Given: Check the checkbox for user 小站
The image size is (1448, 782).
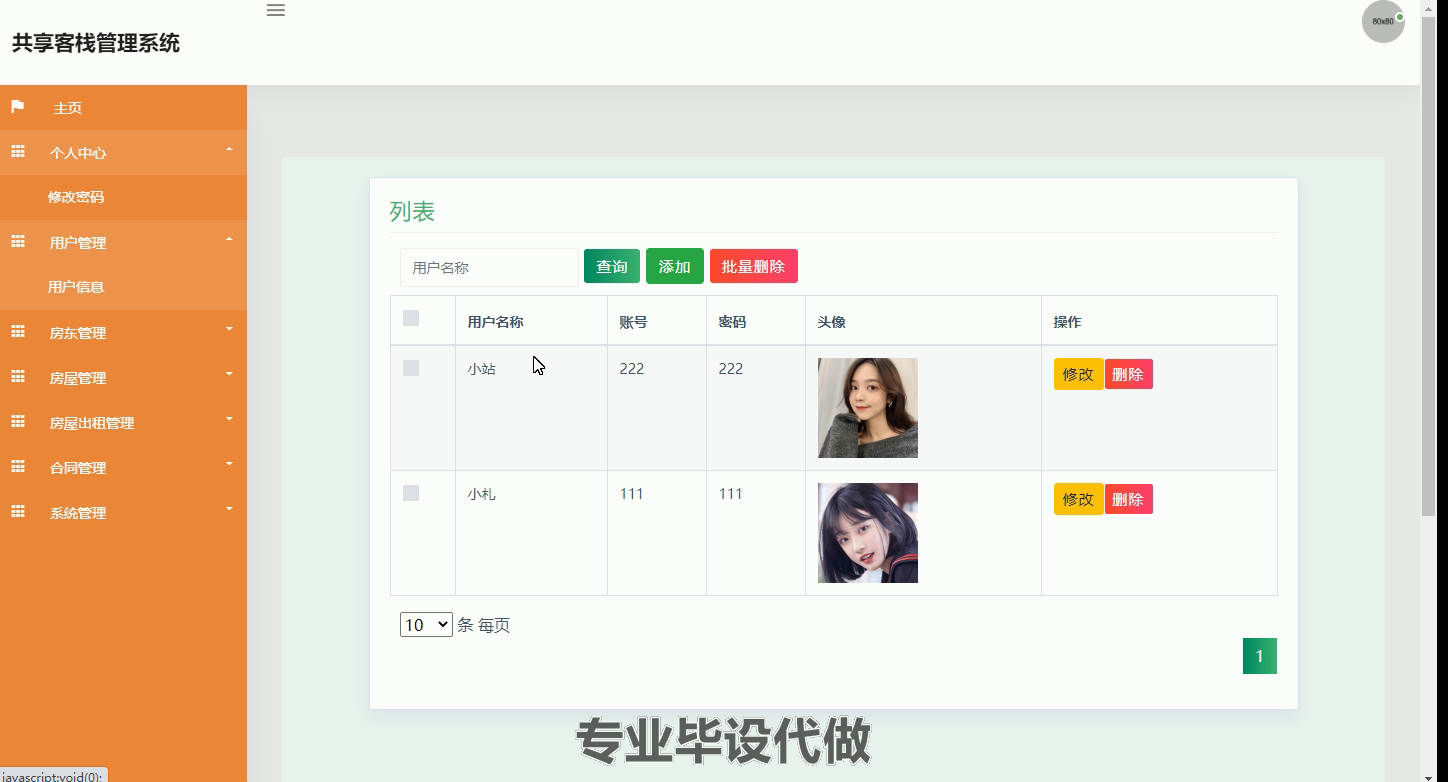Looking at the screenshot, I should tap(411, 368).
